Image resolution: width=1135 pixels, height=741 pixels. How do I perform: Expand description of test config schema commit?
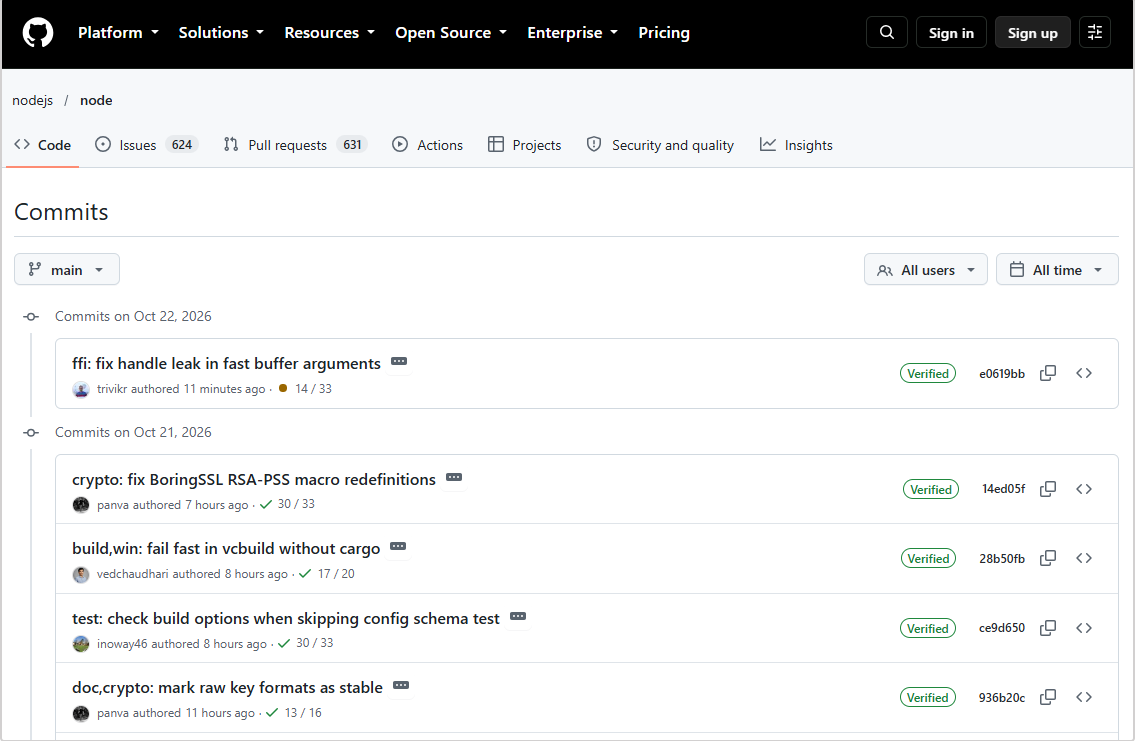[x=518, y=617]
